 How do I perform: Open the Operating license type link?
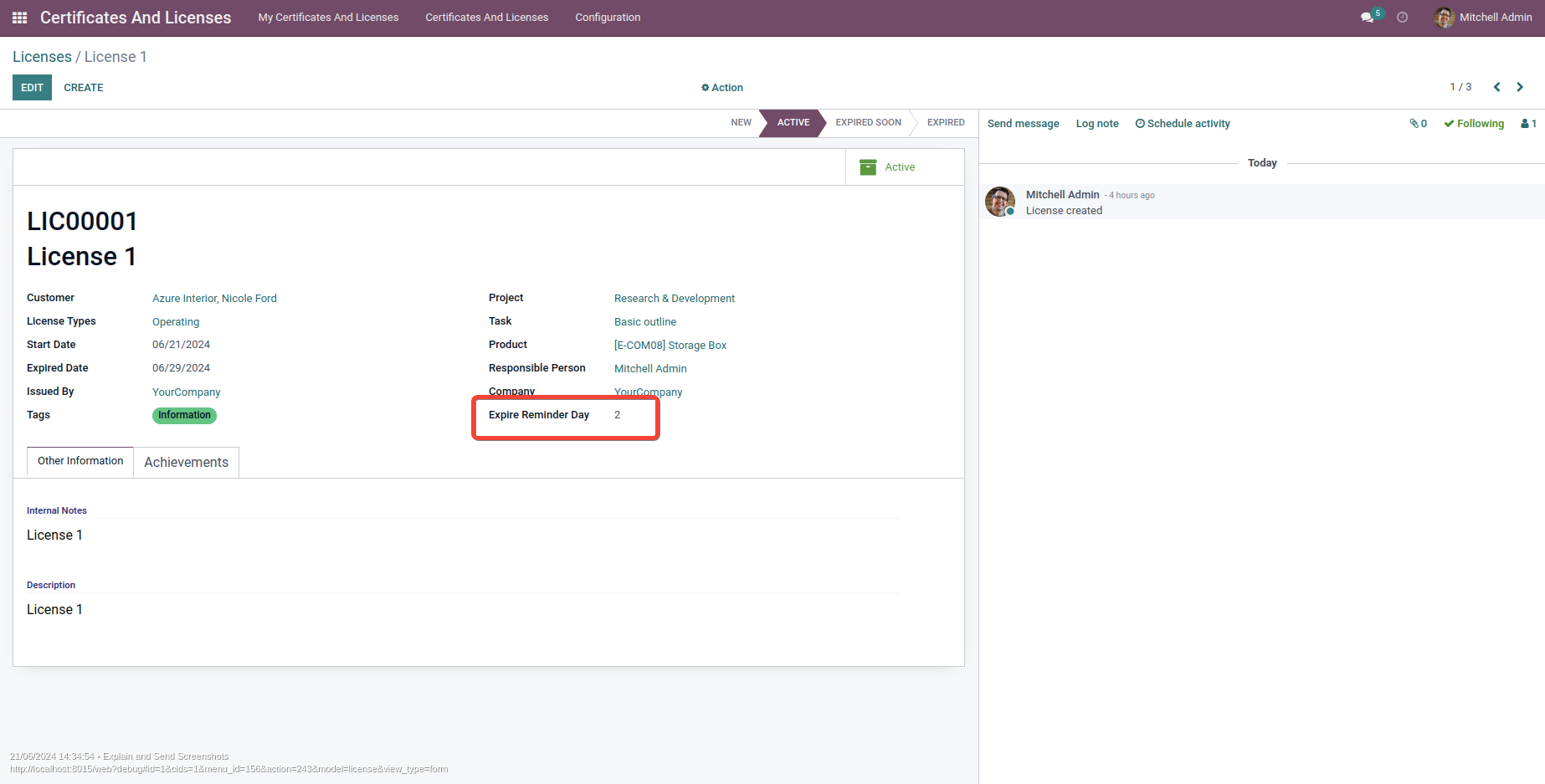176,322
